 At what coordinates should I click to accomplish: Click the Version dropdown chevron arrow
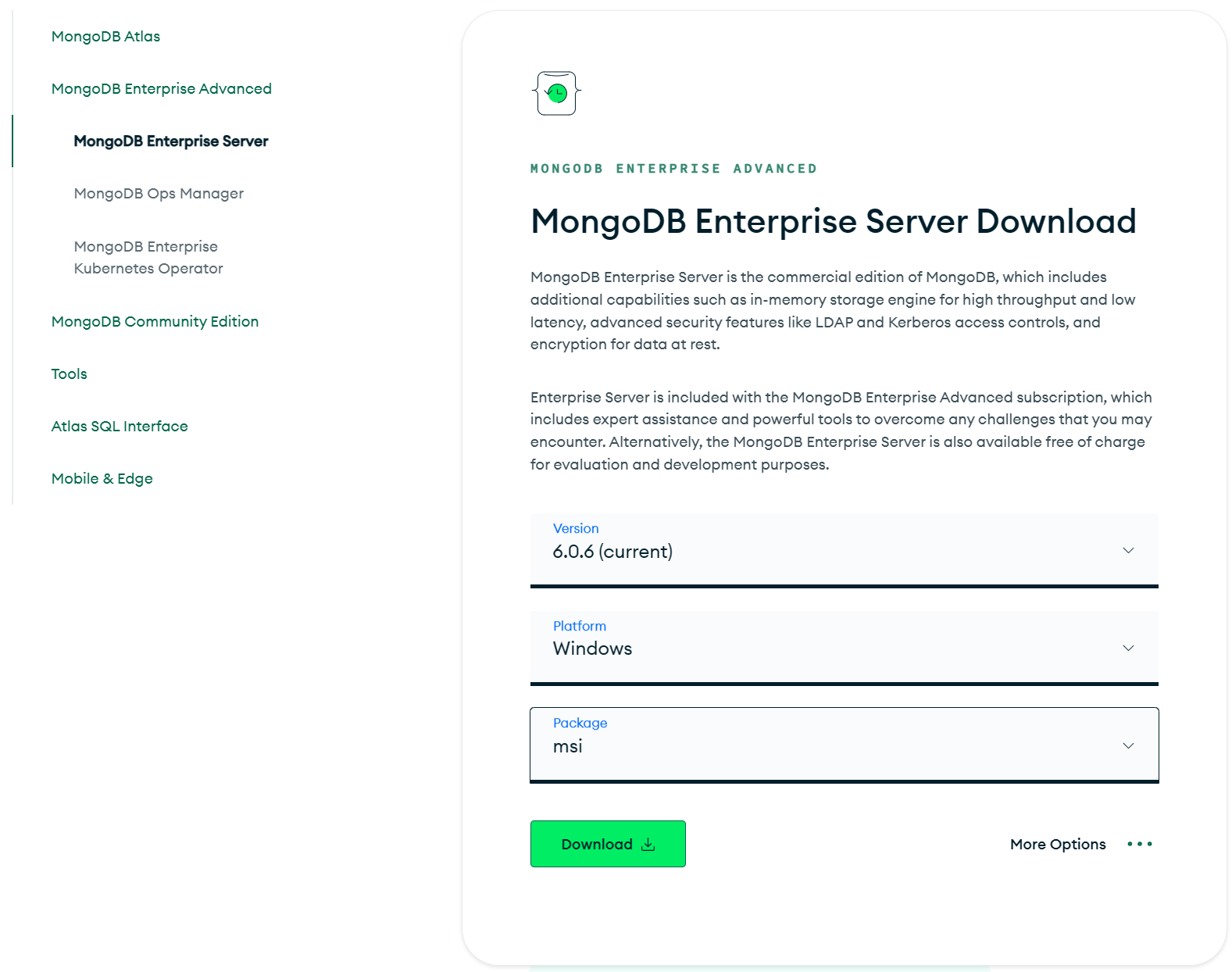tap(1128, 551)
